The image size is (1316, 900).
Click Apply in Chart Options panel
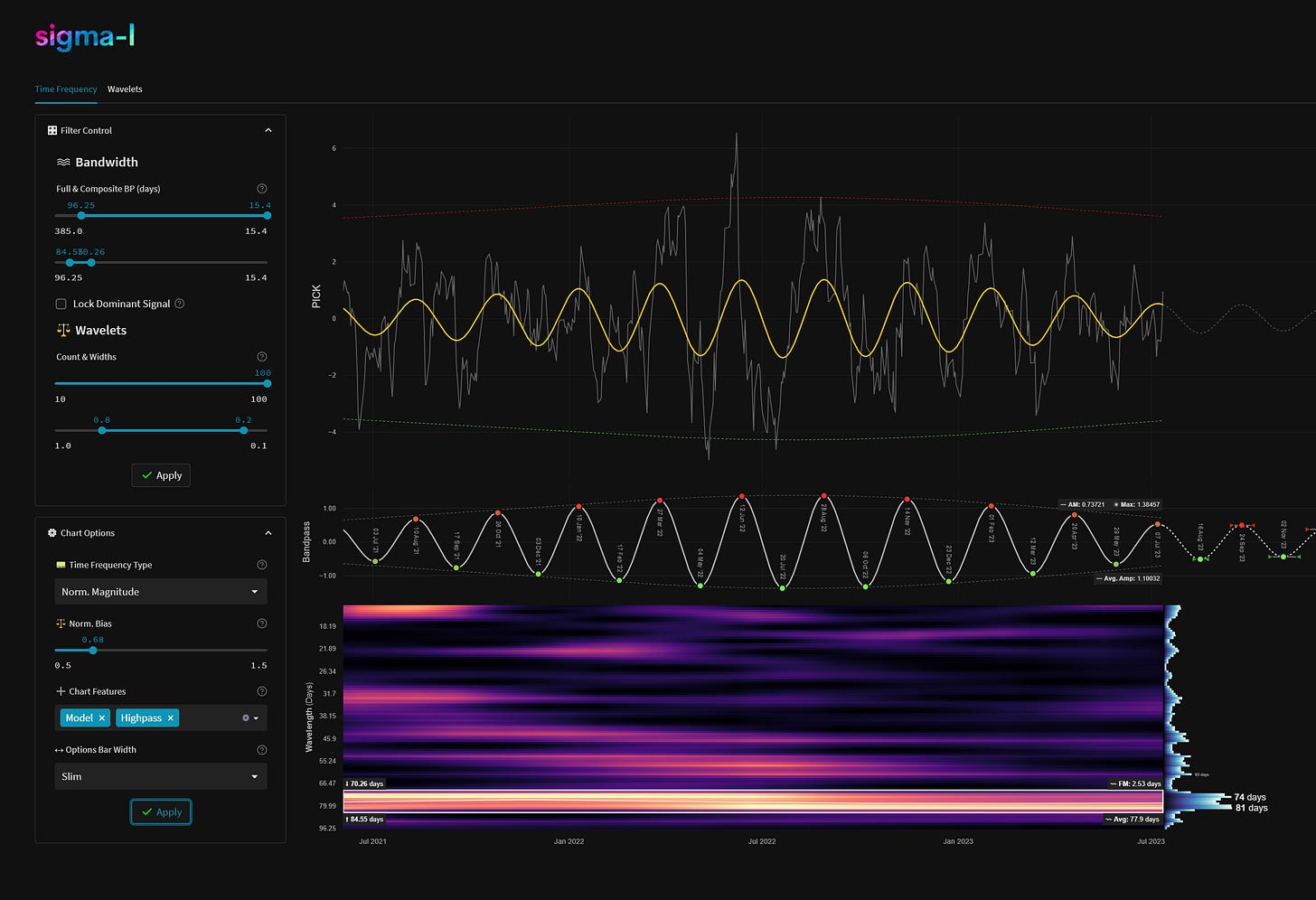161,812
